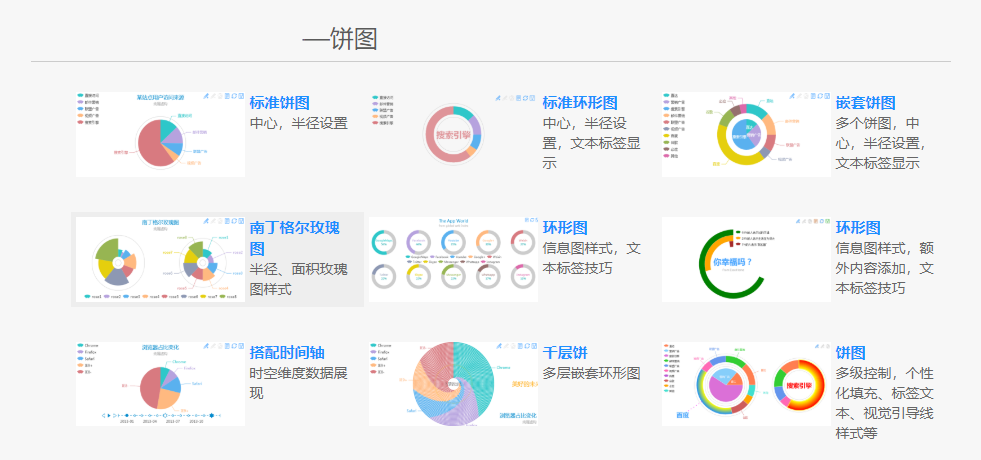Open the 你幸福吗 green ring chart thumbnail

(746, 260)
